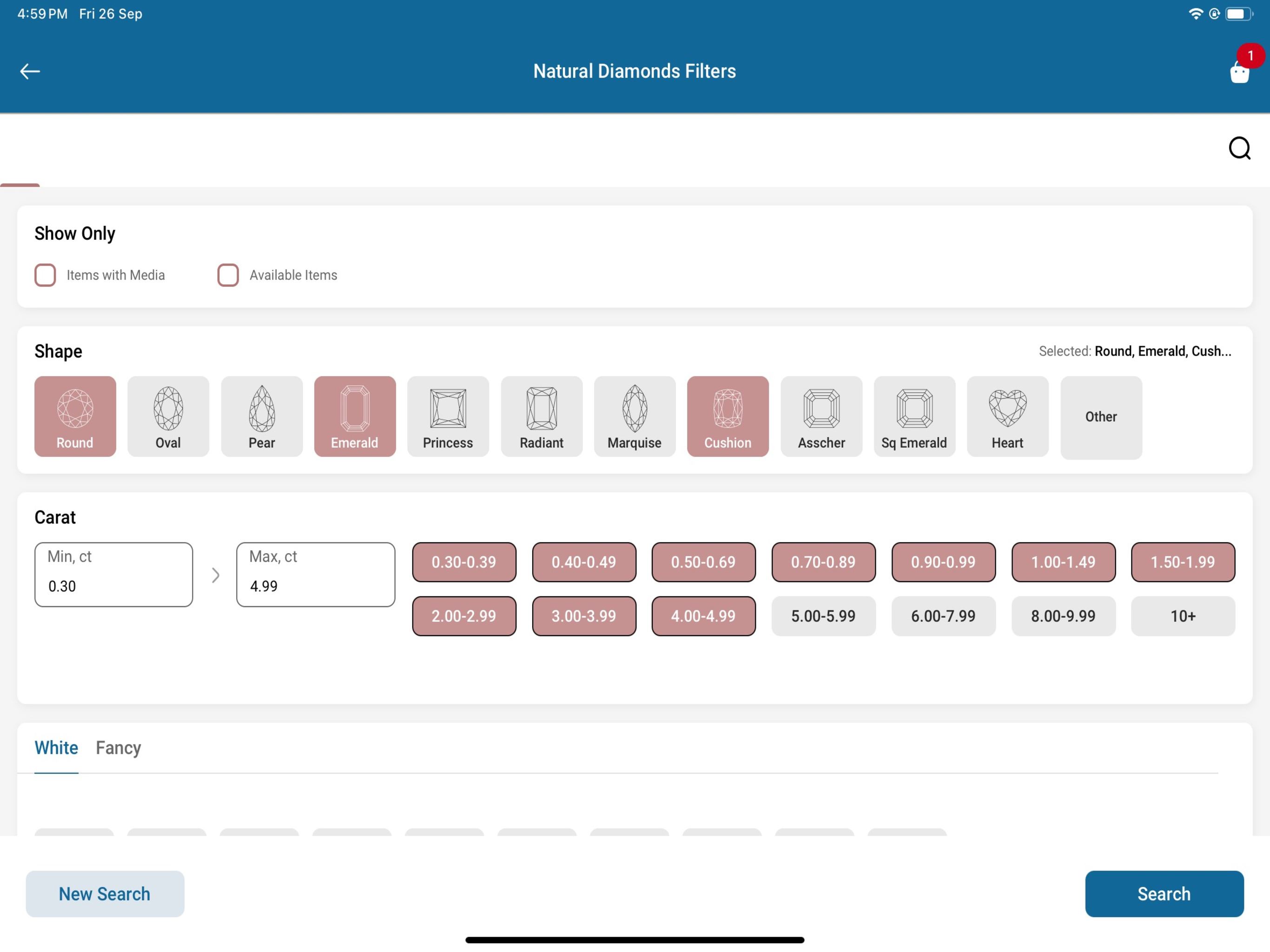
Task: Enable Items with Media checkbox
Action: click(x=46, y=275)
